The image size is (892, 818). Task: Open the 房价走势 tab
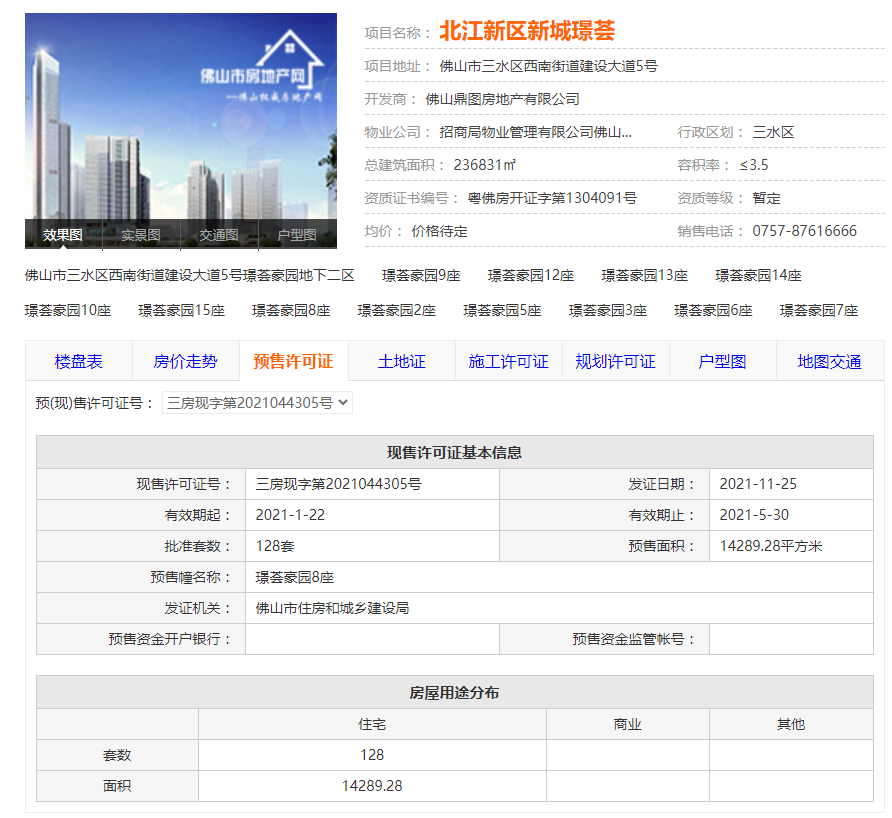tap(185, 361)
